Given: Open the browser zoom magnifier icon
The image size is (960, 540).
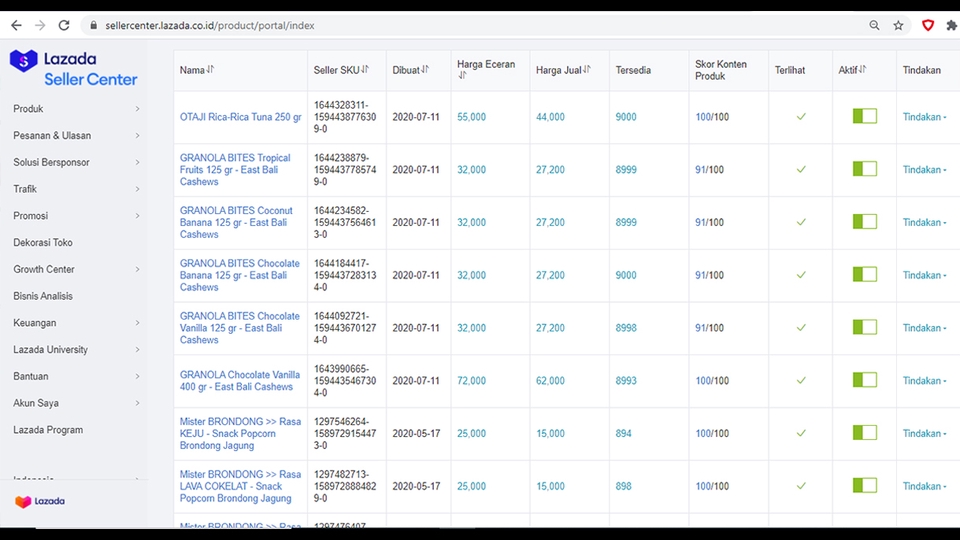Looking at the screenshot, I should (874, 25).
